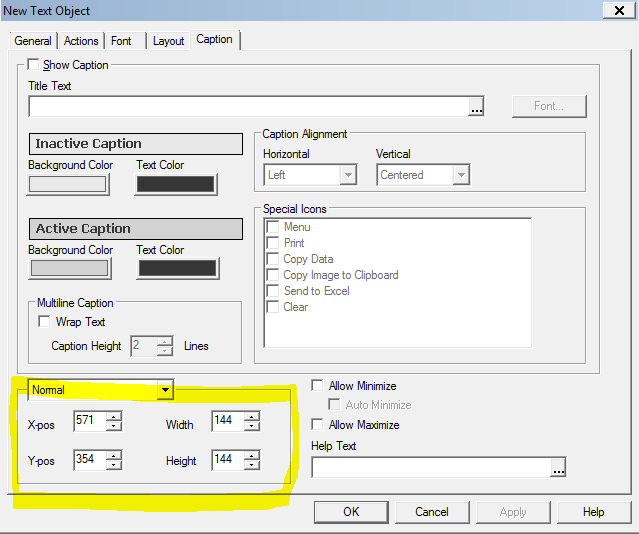Increase the Height value
639x534 pixels.
[x=252, y=455]
